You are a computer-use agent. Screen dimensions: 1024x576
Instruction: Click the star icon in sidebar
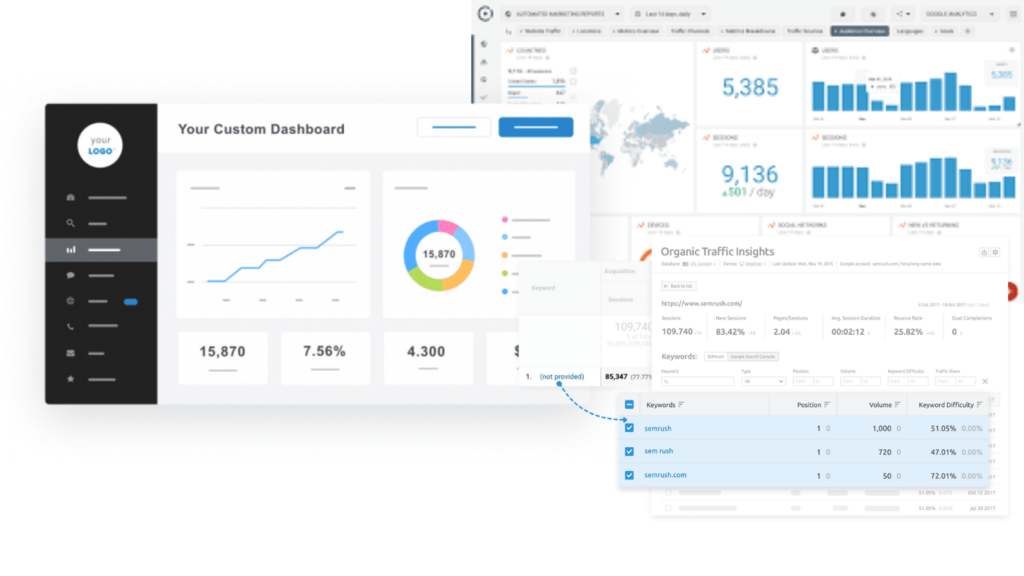click(71, 379)
